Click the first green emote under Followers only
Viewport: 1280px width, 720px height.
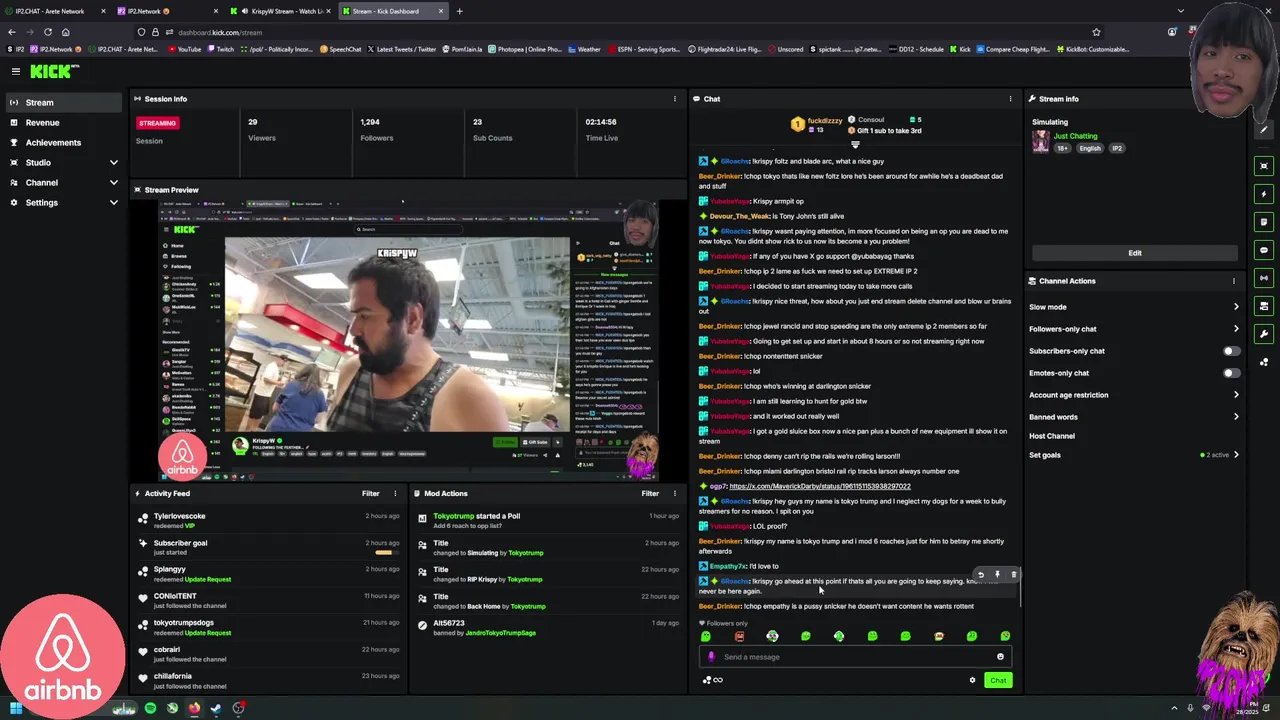[706, 636]
